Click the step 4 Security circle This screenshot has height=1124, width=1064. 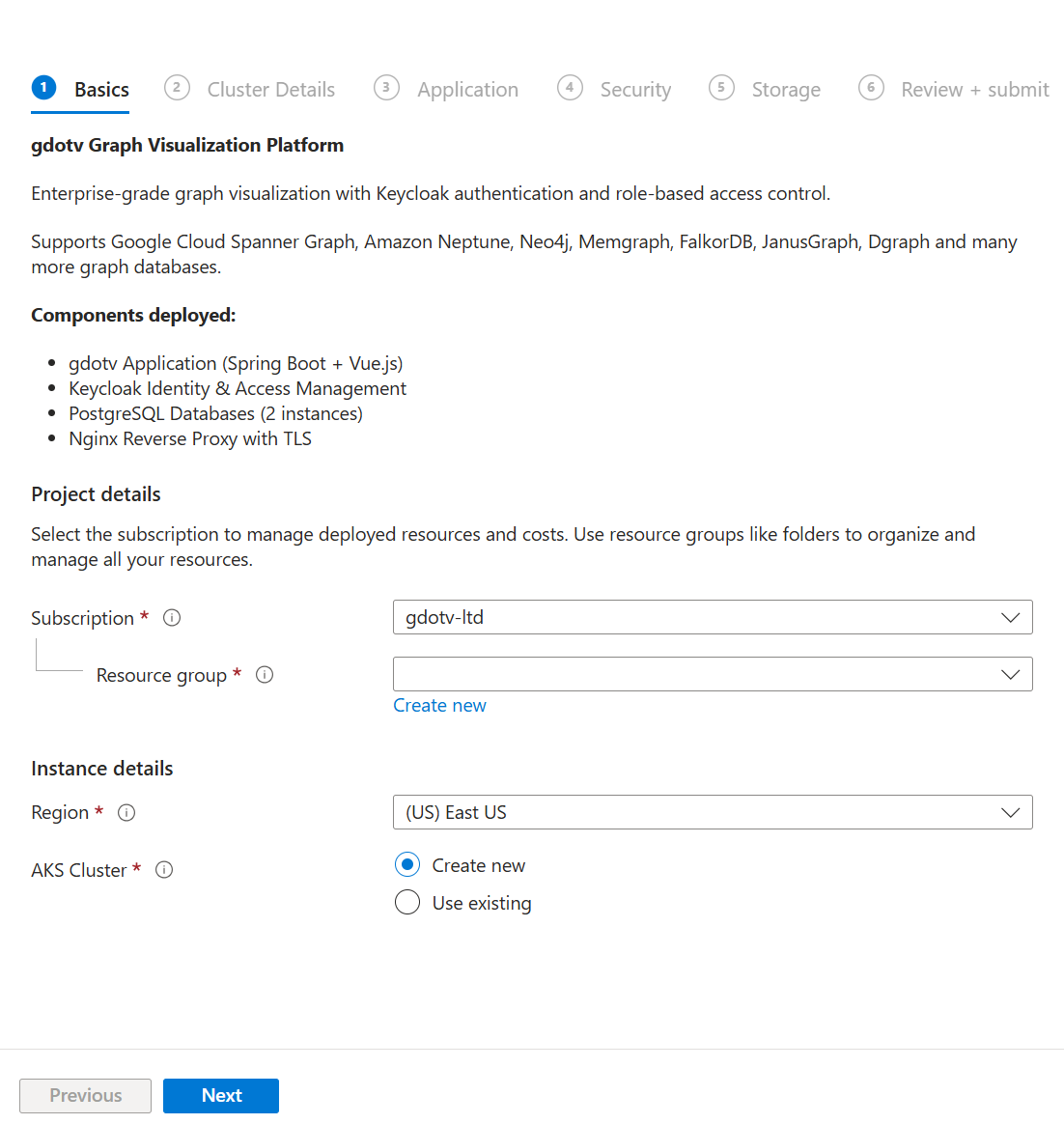click(x=570, y=87)
